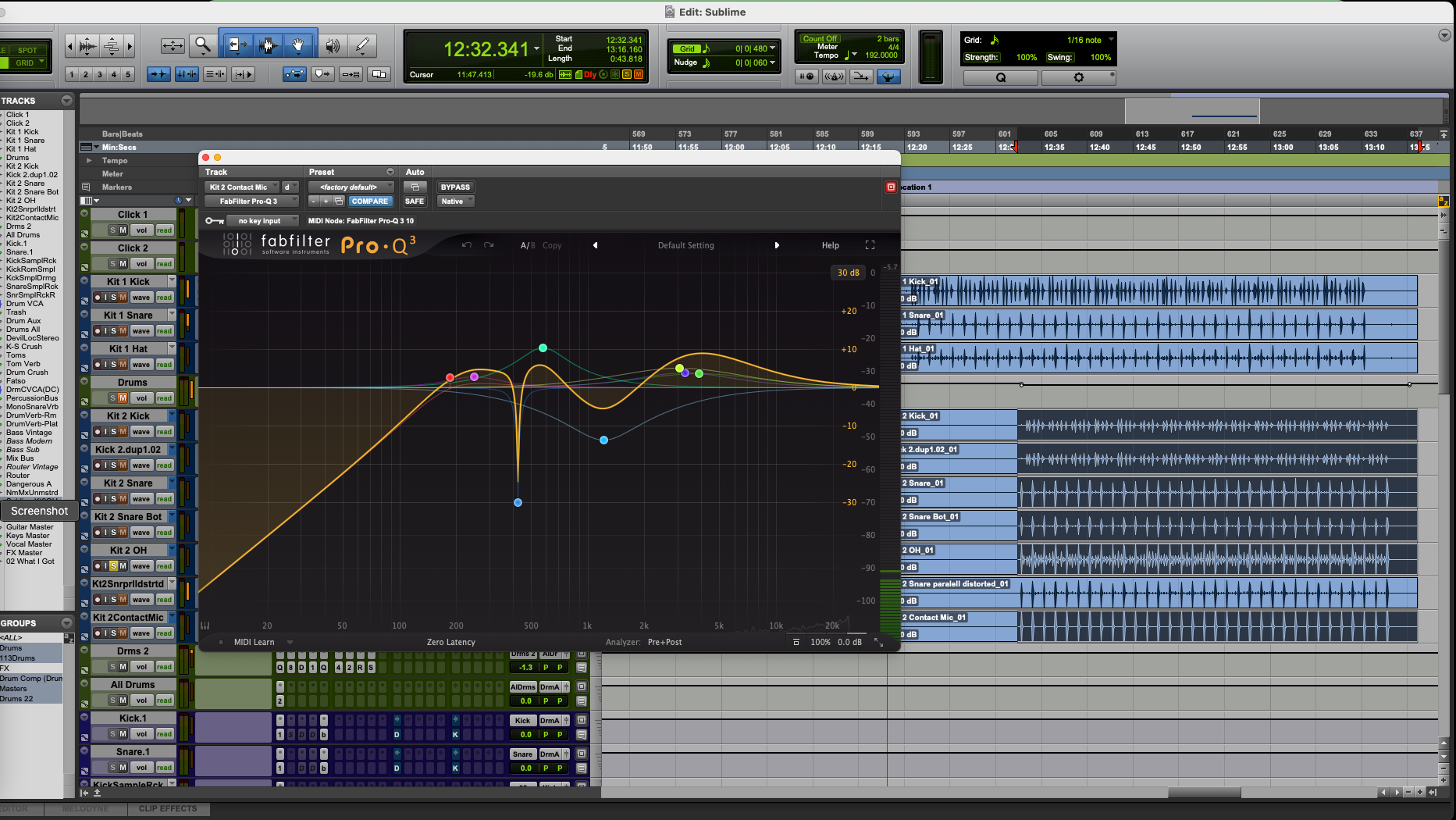Open the Native format dropdown
The width and height of the screenshot is (1456, 820).
(456, 201)
